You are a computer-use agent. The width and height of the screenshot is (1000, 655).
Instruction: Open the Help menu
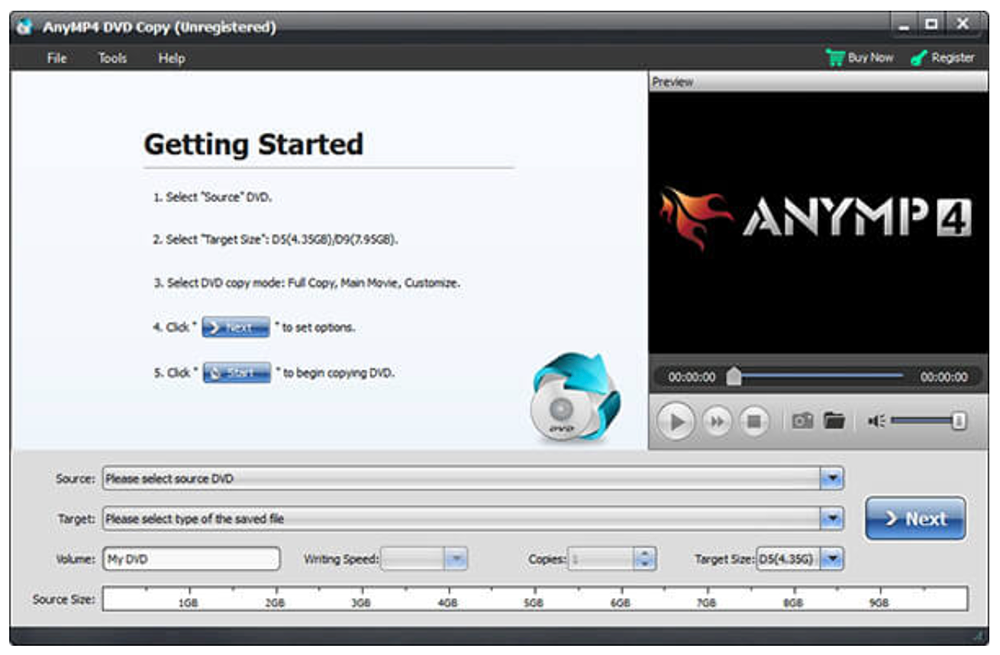click(x=172, y=58)
